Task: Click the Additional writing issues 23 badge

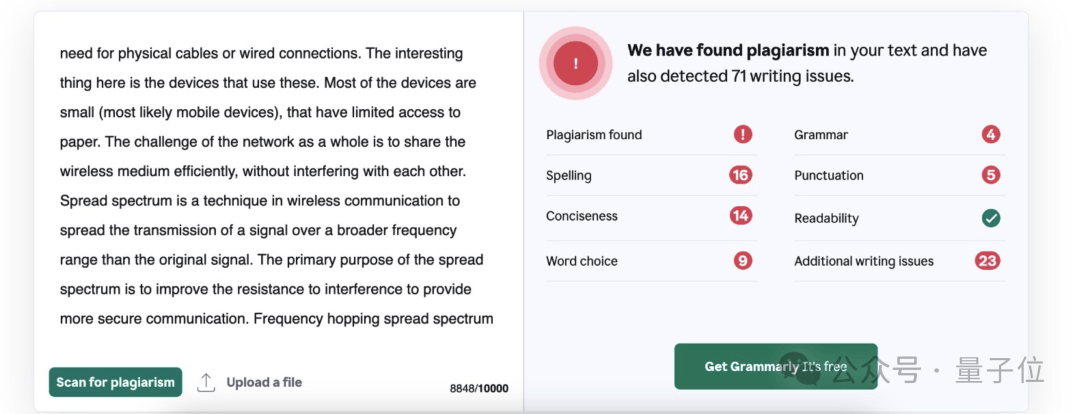Action: [x=987, y=261]
